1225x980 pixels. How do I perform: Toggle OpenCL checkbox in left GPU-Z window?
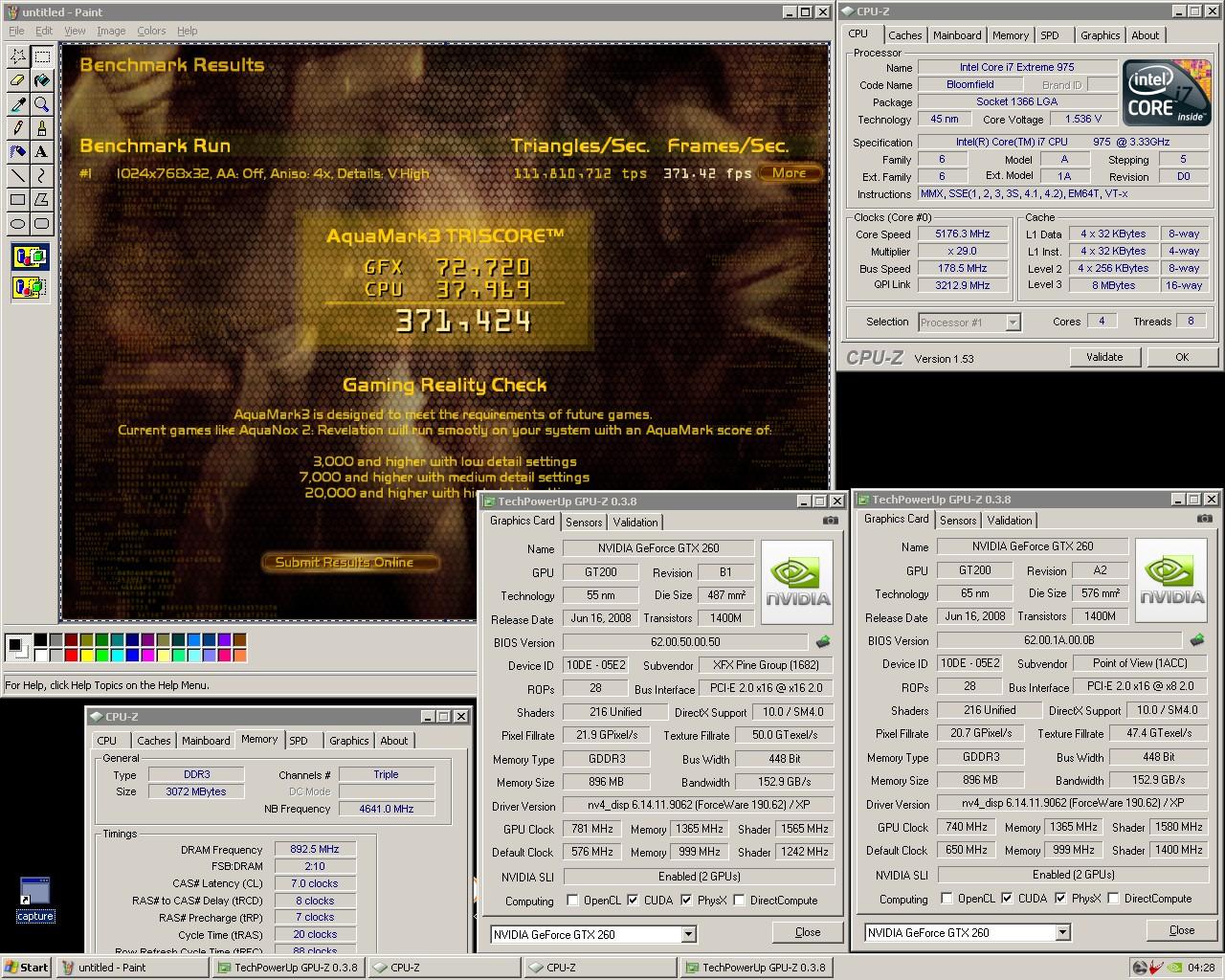572,901
